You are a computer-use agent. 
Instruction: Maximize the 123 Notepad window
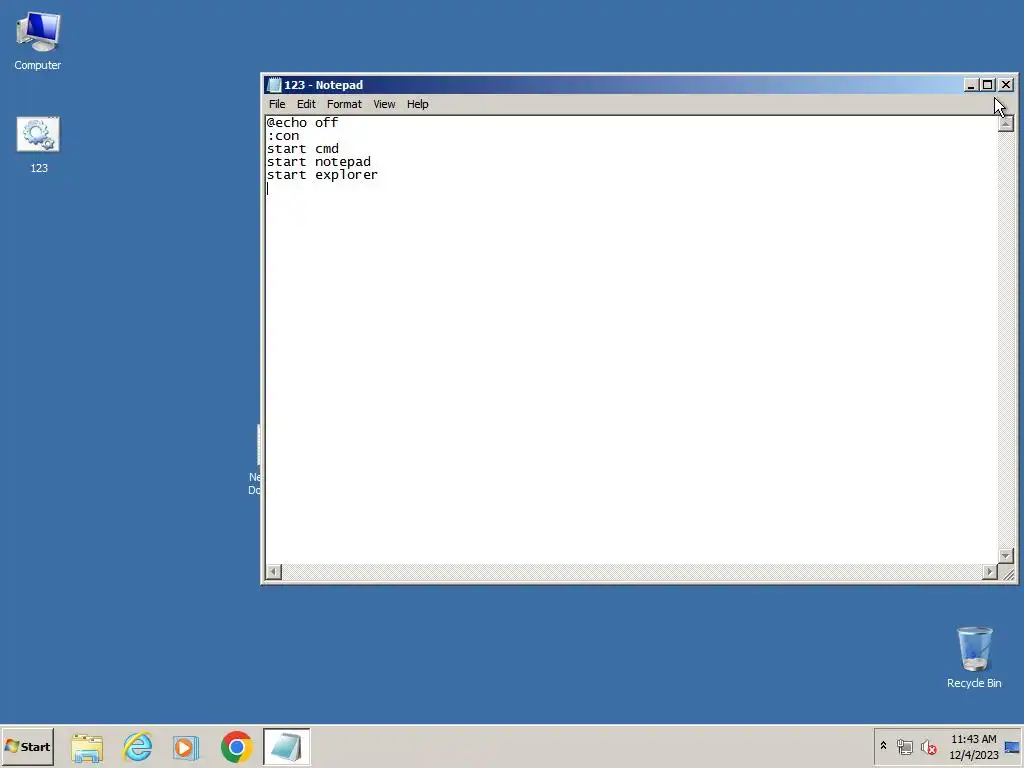[x=987, y=85]
